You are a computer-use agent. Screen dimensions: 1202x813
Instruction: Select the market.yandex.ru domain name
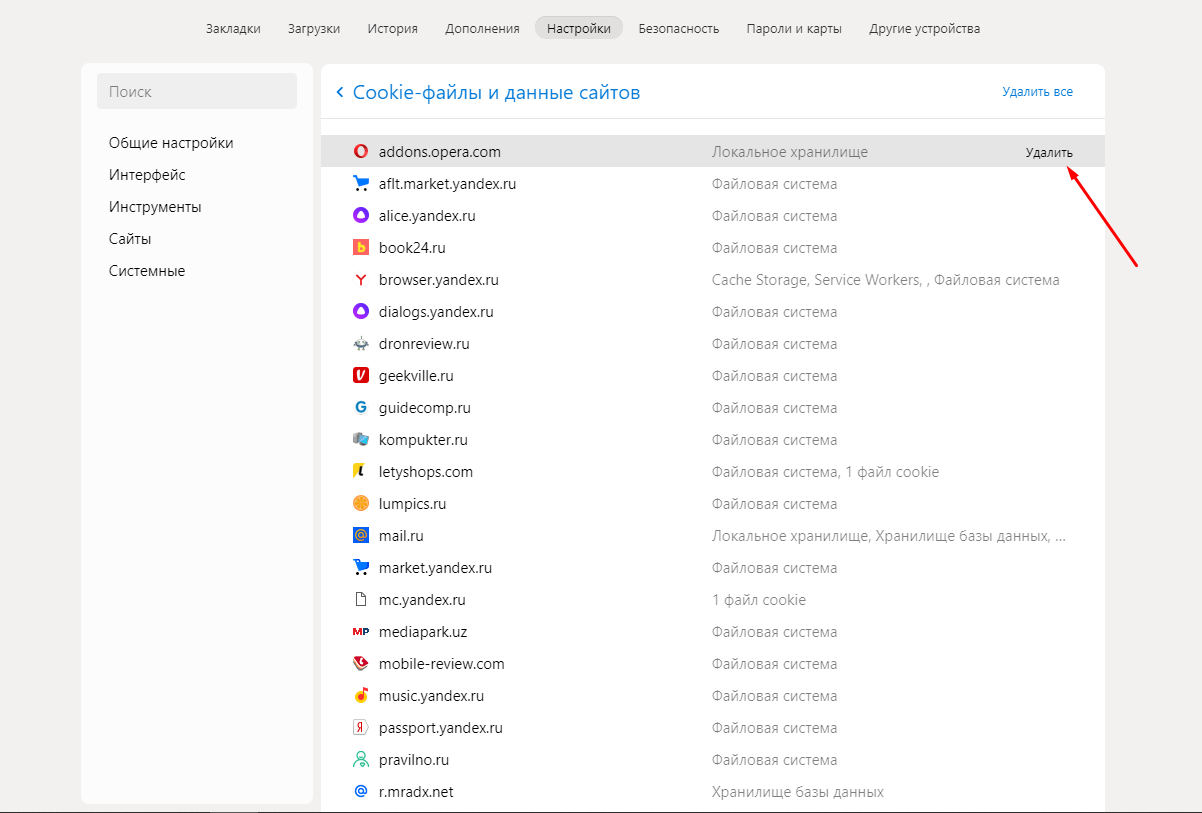point(436,568)
